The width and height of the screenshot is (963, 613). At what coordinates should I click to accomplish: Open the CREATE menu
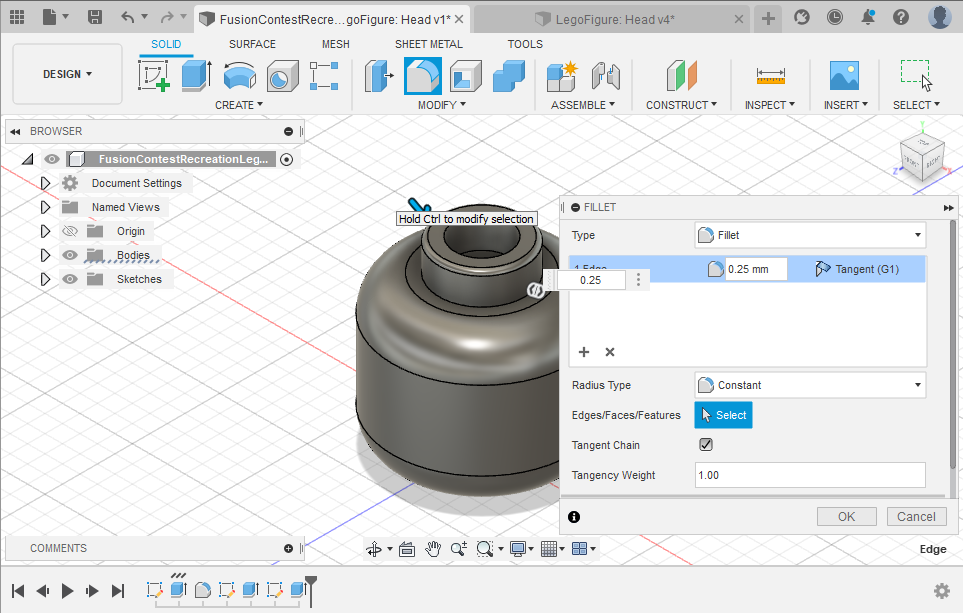pyautogui.click(x=239, y=105)
